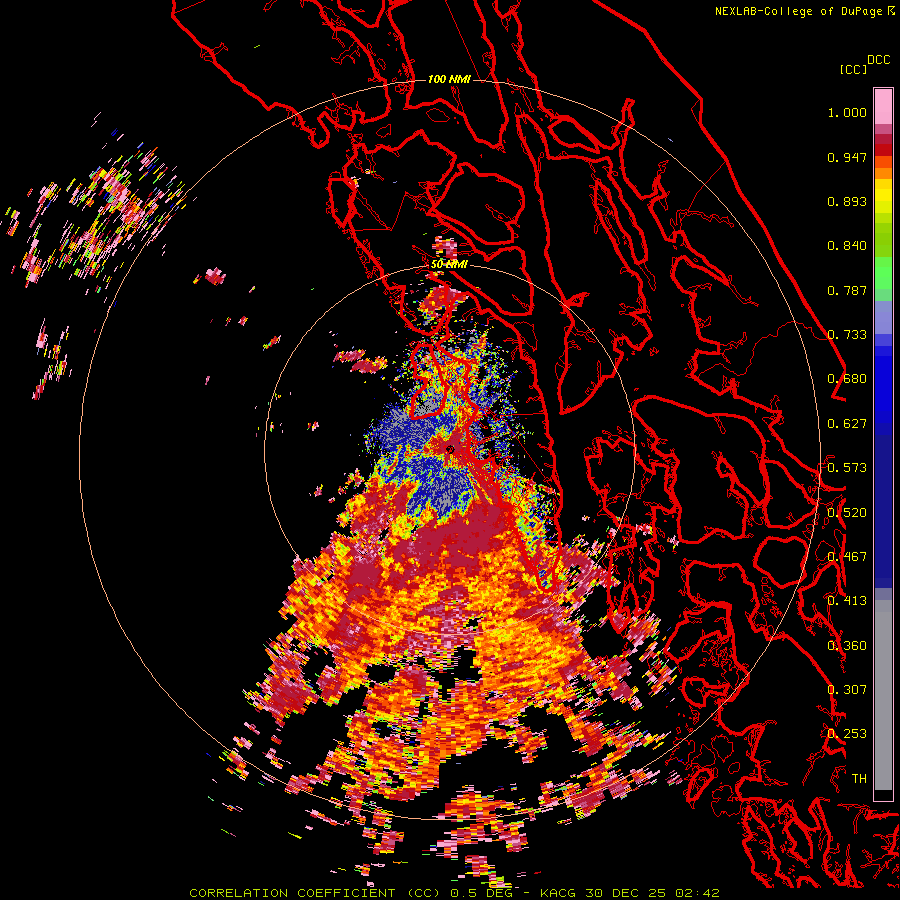The image size is (900, 900).
Task: Click the TH threshold label
Action: [859, 779]
